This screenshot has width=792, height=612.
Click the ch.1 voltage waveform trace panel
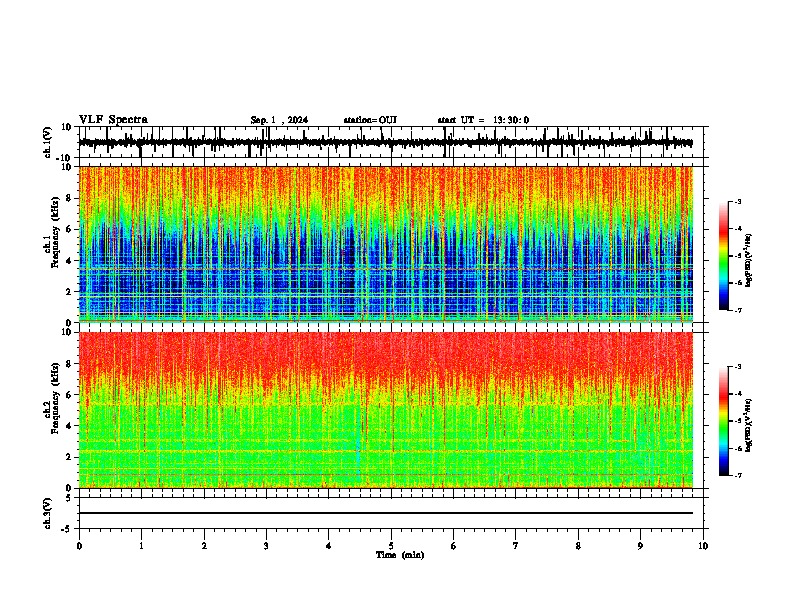point(391,142)
